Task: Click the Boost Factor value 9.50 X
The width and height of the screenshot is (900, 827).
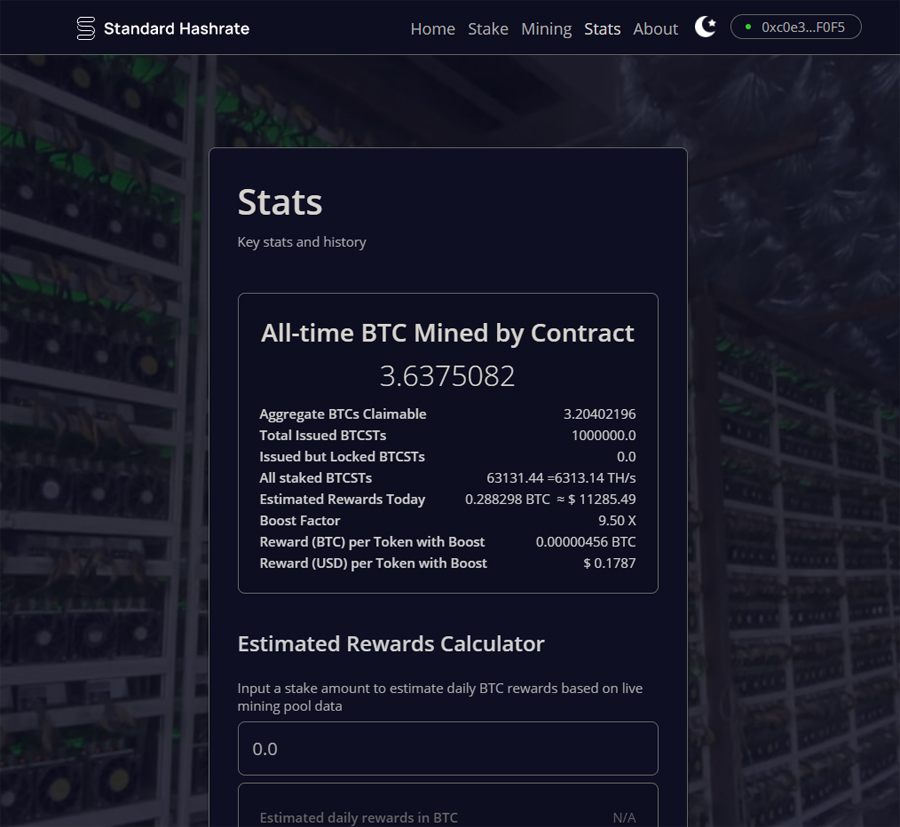Action: pyautogui.click(x=617, y=521)
